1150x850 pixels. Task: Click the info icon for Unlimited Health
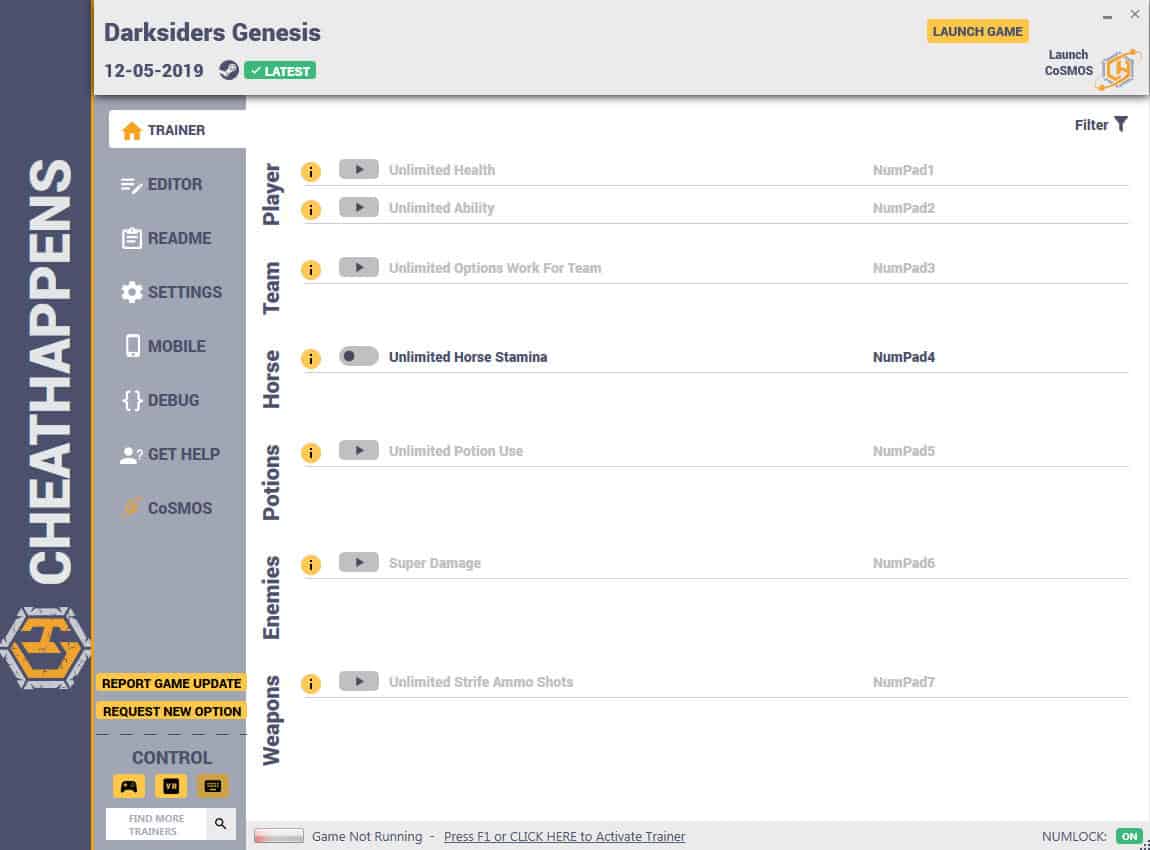(311, 172)
